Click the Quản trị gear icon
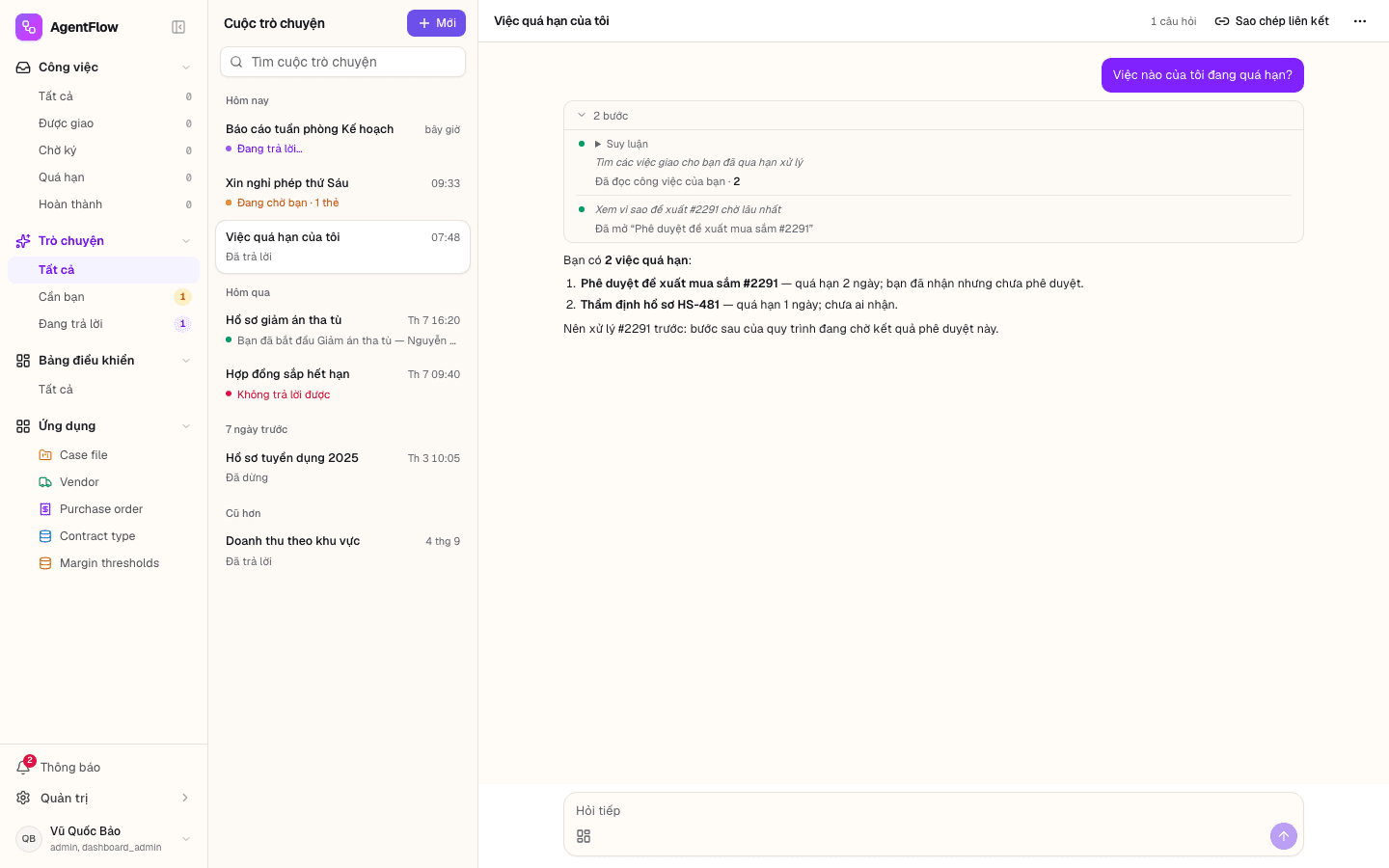Viewport: 1389px width, 868px height. (23, 798)
